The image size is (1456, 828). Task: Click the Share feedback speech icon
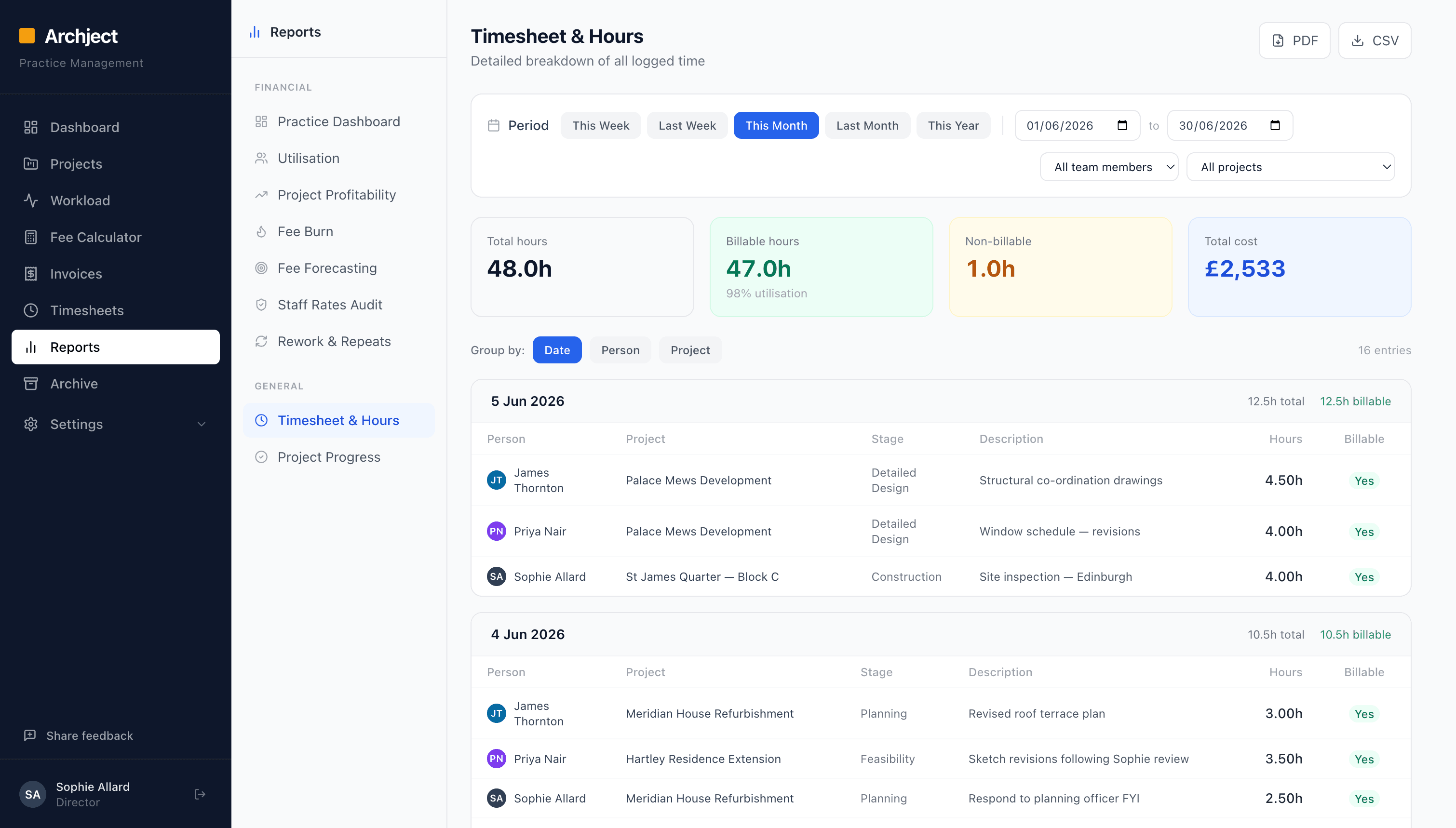(x=29, y=735)
